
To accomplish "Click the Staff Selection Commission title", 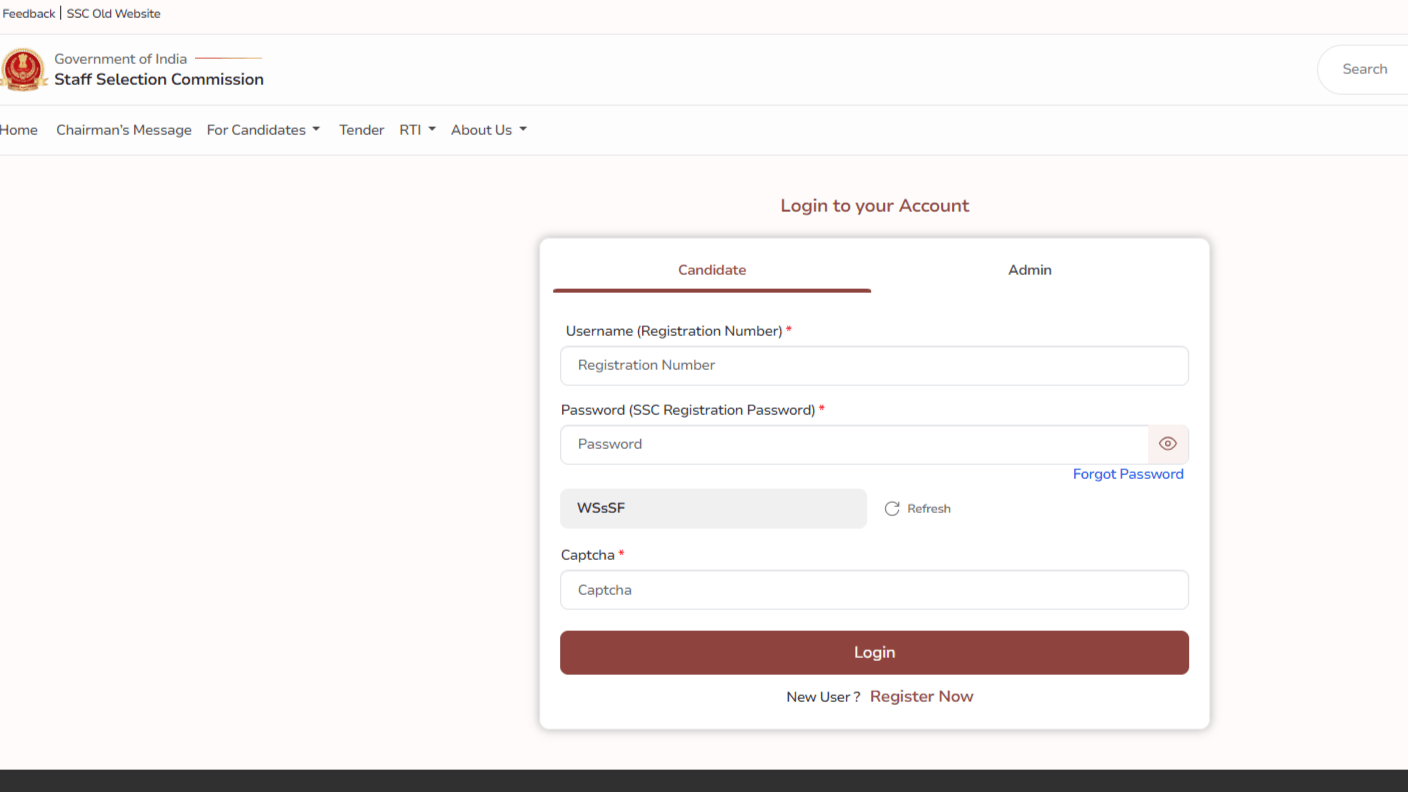I will pyautogui.click(x=159, y=79).
